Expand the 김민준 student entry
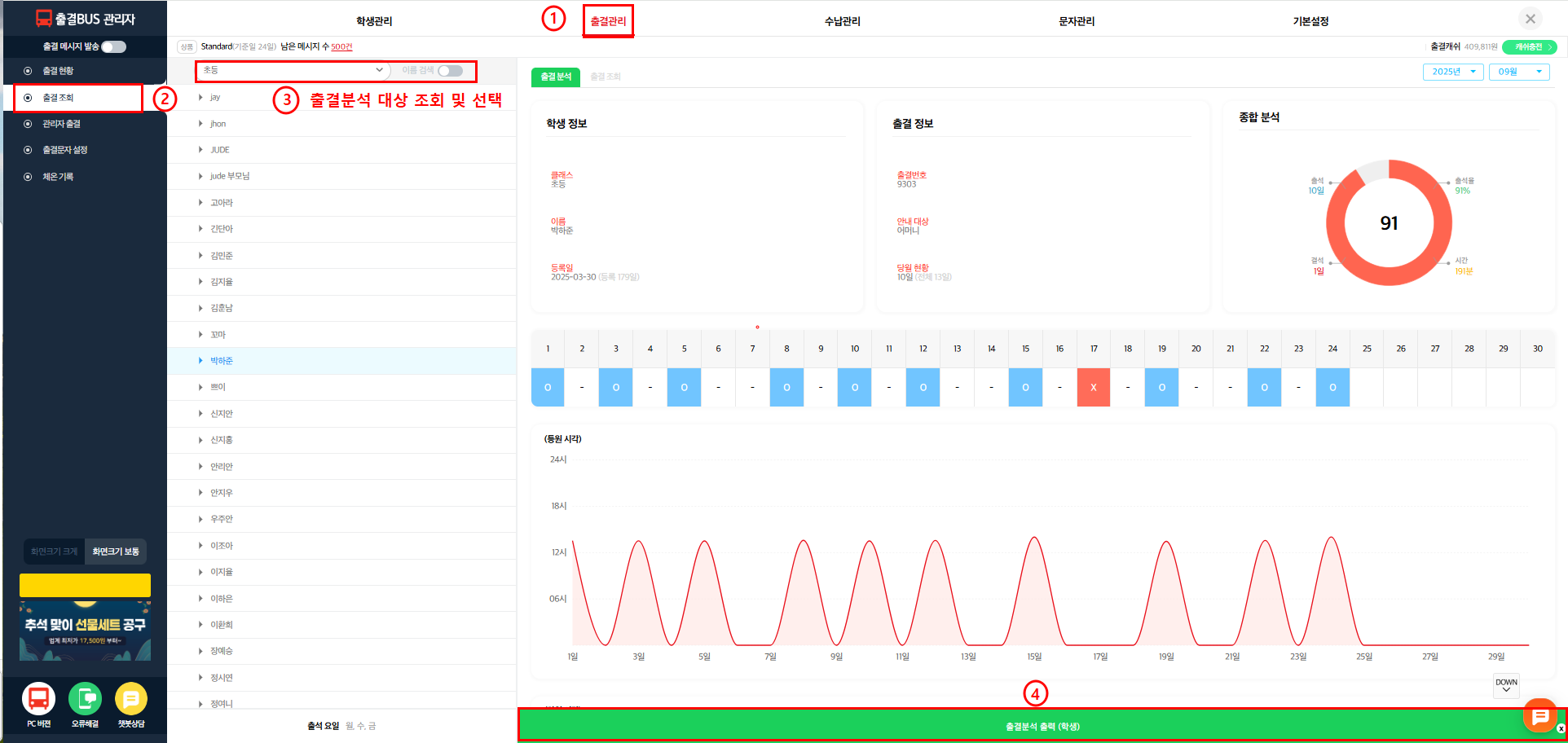Screen dimensions: 1568x743 point(222,256)
